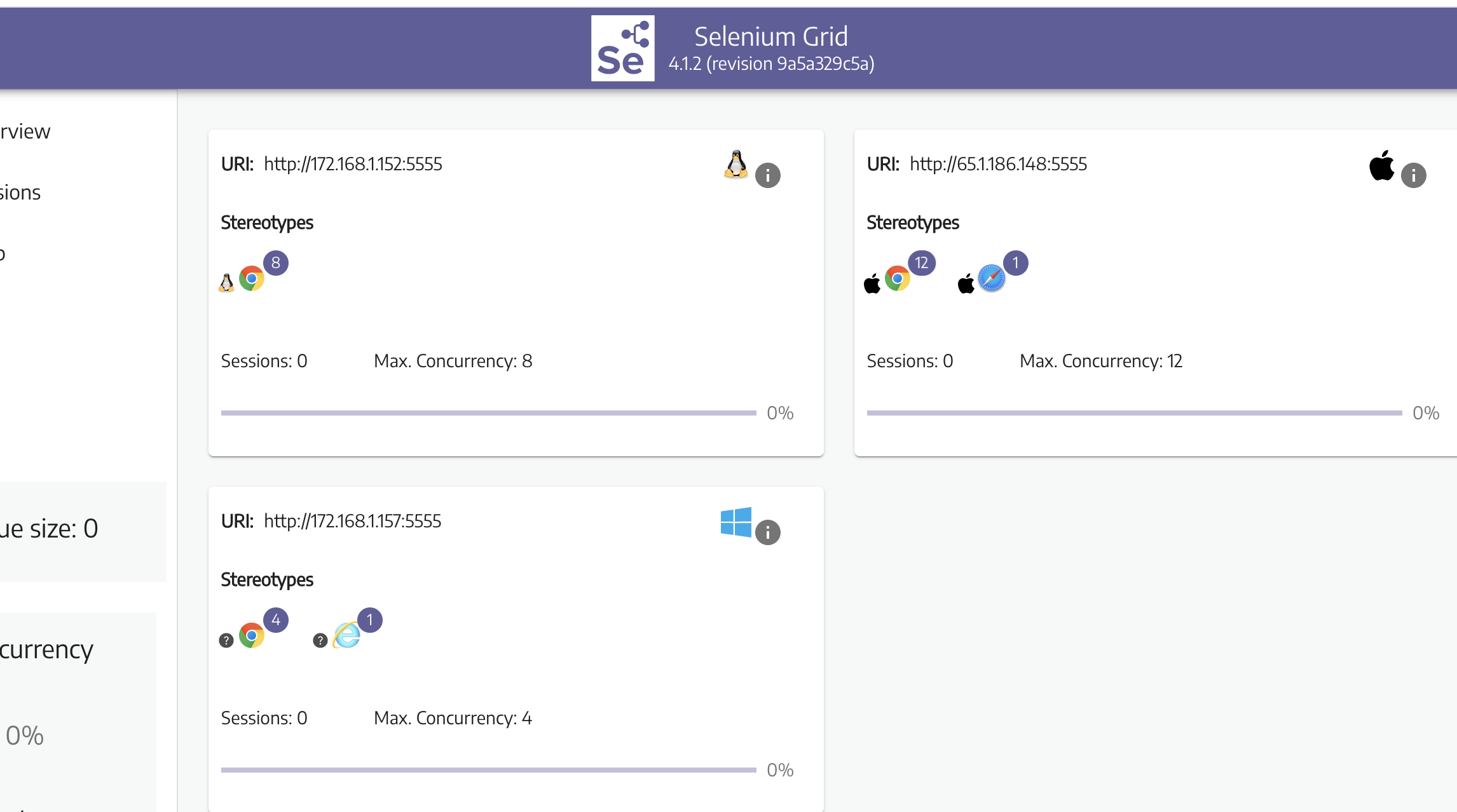Image resolution: width=1457 pixels, height=812 pixels.
Task: Click the Windows node's usage progress bar
Action: tap(488, 770)
